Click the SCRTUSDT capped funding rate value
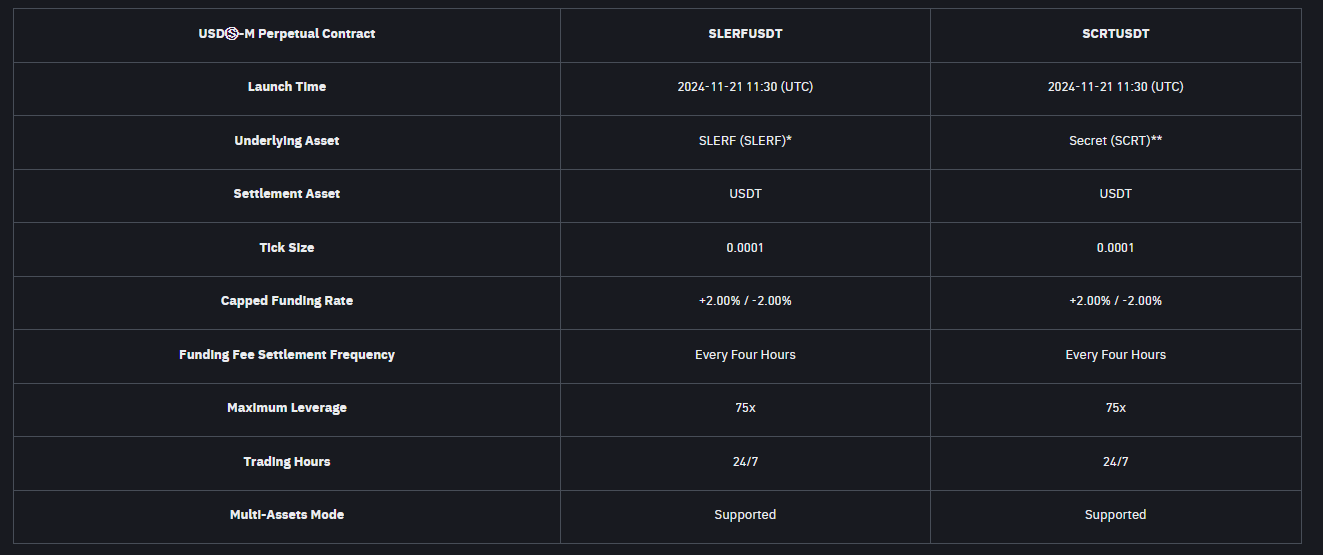The height and width of the screenshot is (555, 1323). click(1115, 301)
